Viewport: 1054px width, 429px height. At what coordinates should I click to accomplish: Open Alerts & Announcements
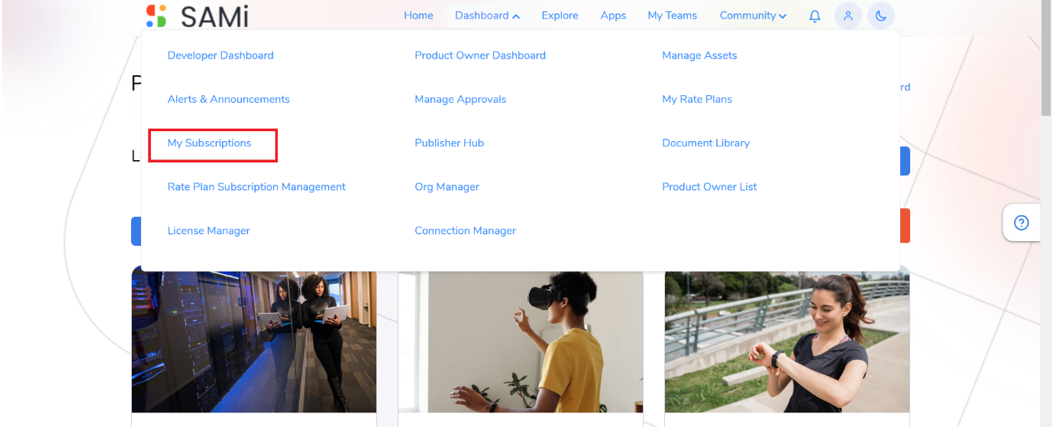229,99
